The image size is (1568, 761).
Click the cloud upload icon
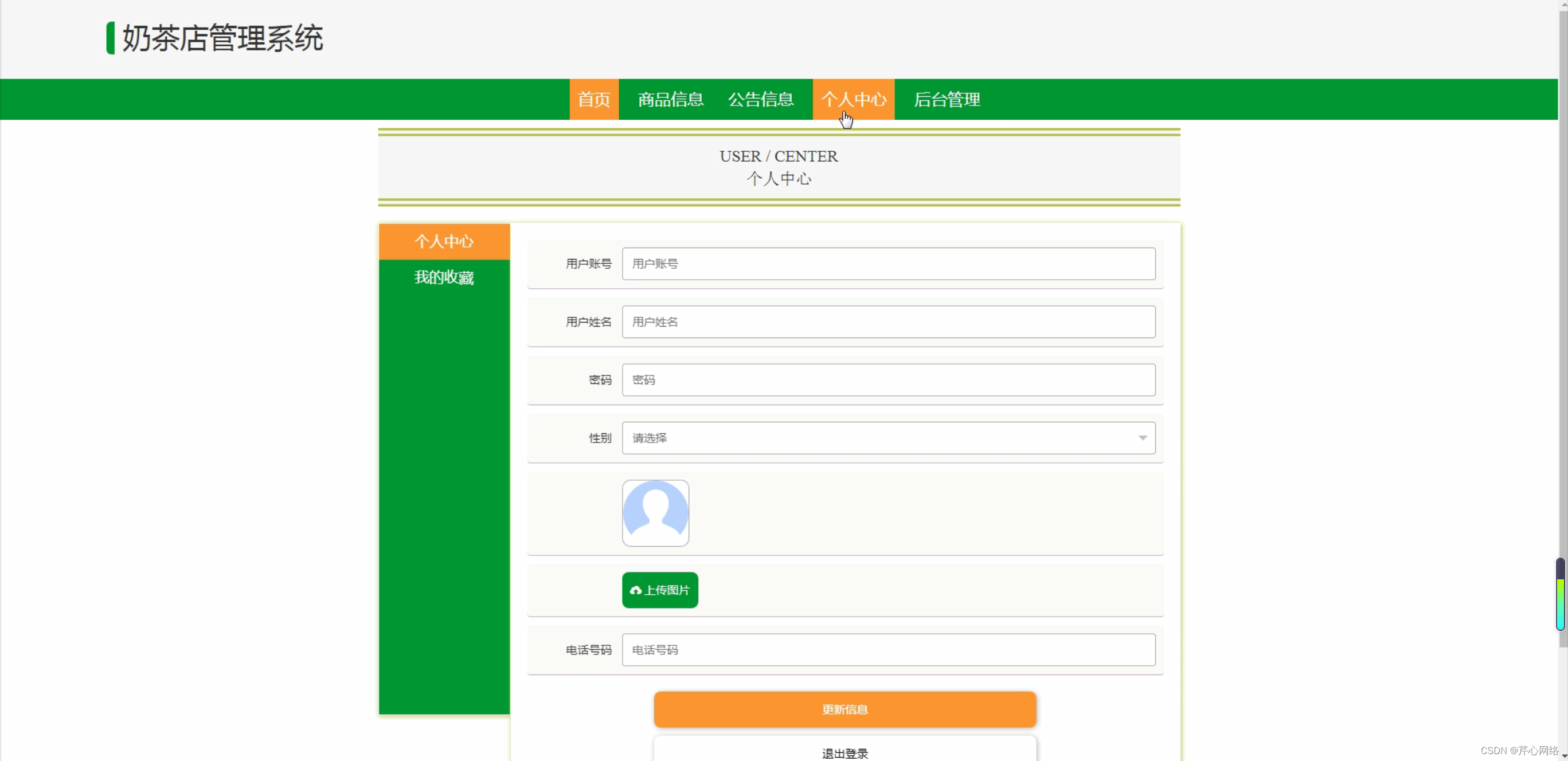(x=635, y=590)
